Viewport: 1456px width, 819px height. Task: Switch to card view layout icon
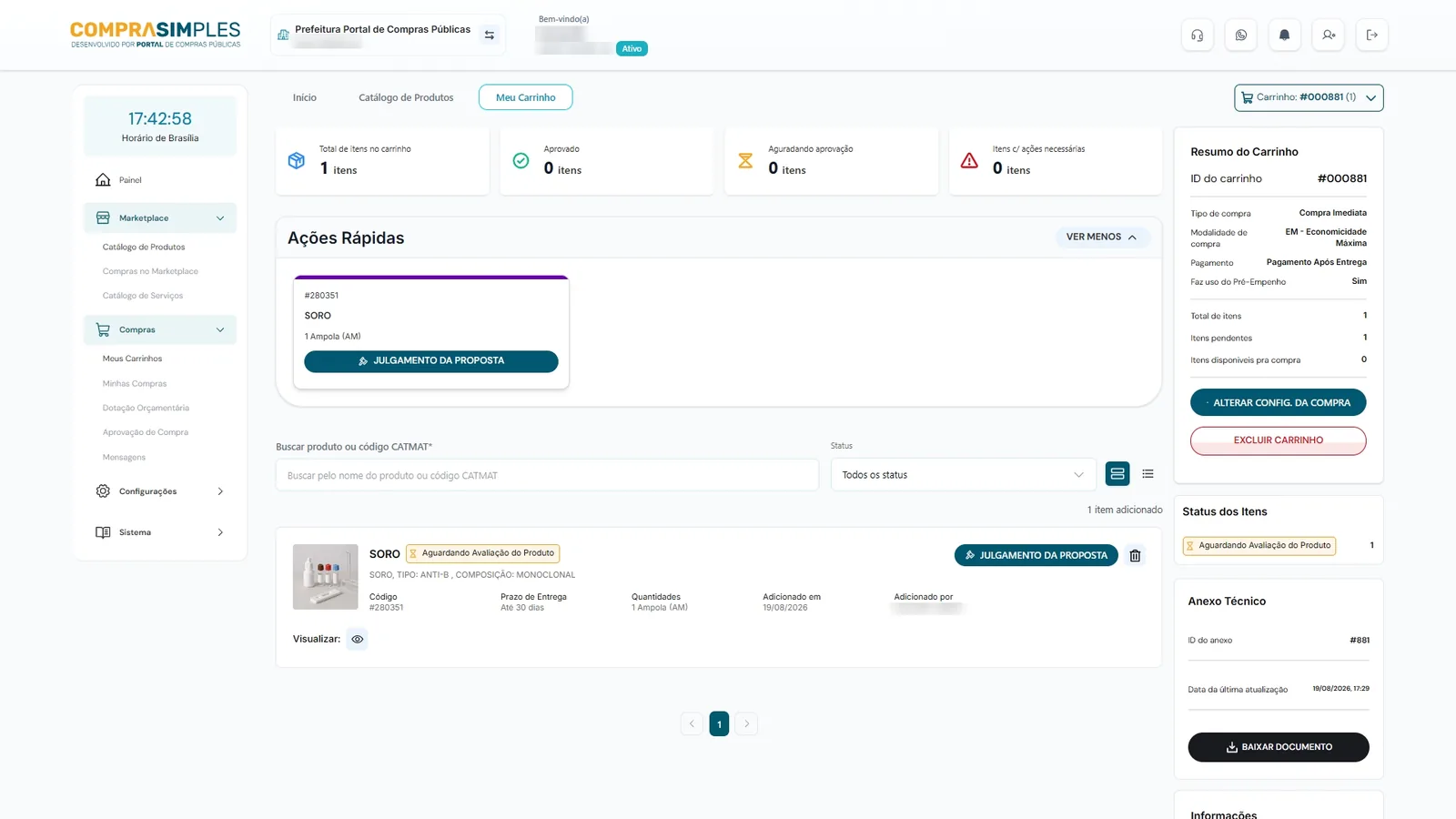point(1117,474)
